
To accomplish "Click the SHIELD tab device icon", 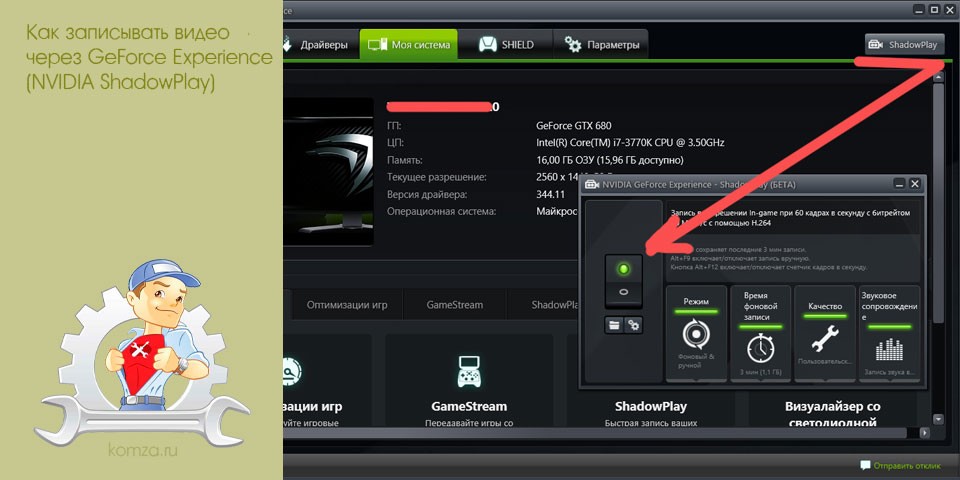I will 487,45.
